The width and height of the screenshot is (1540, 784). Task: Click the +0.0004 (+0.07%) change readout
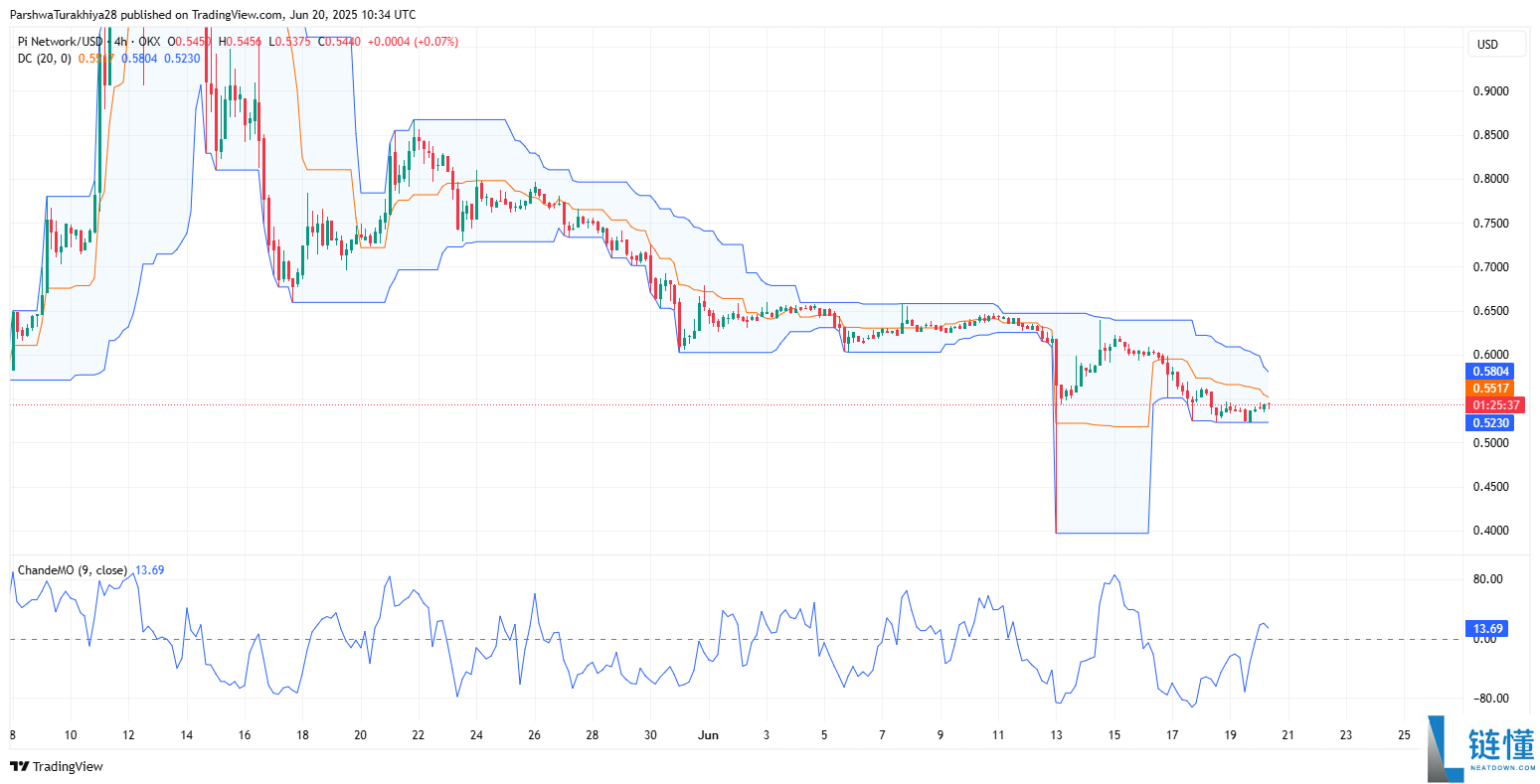click(x=414, y=43)
